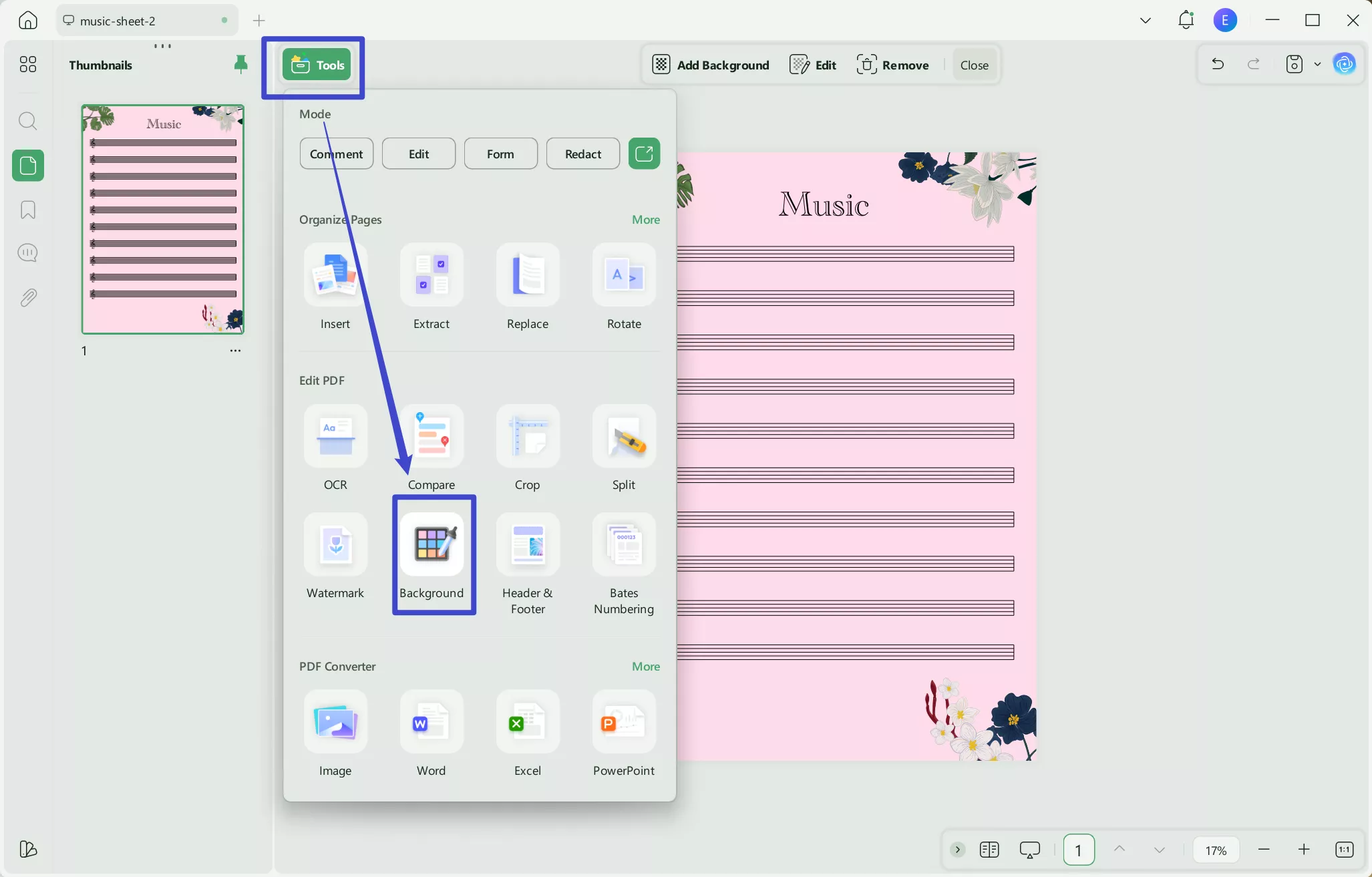Open the bookmarks sidebar panel
This screenshot has height=877, width=1372.
[28, 210]
